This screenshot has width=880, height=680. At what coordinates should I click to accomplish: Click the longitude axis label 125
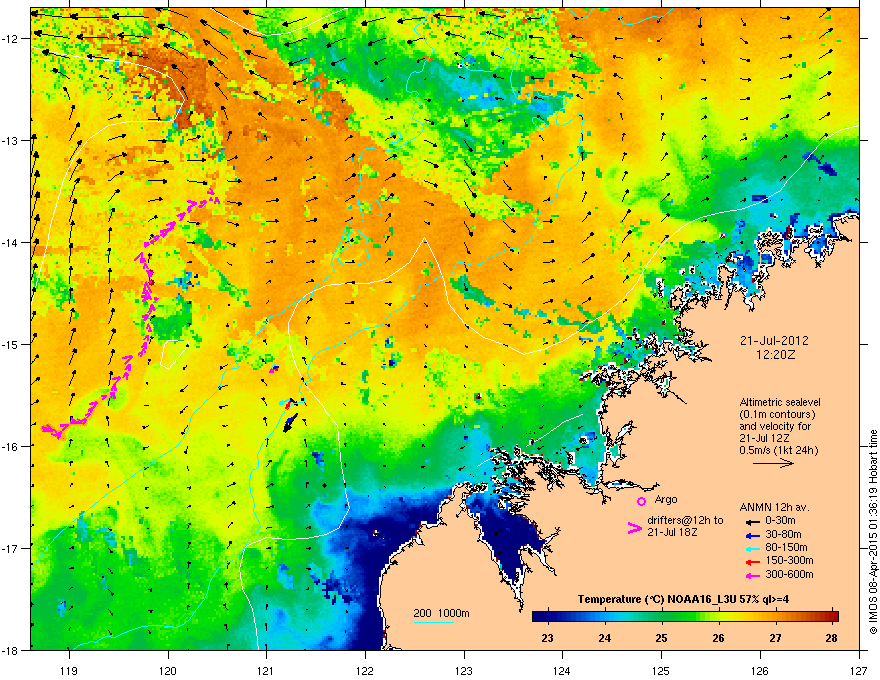point(661,670)
